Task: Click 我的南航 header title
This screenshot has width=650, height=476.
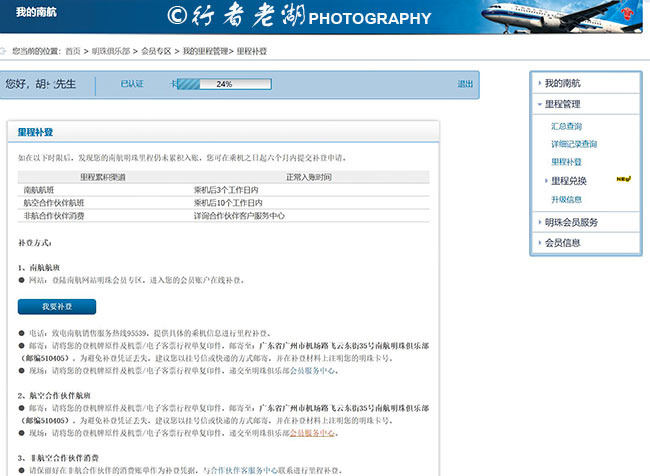Action: (x=36, y=12)
